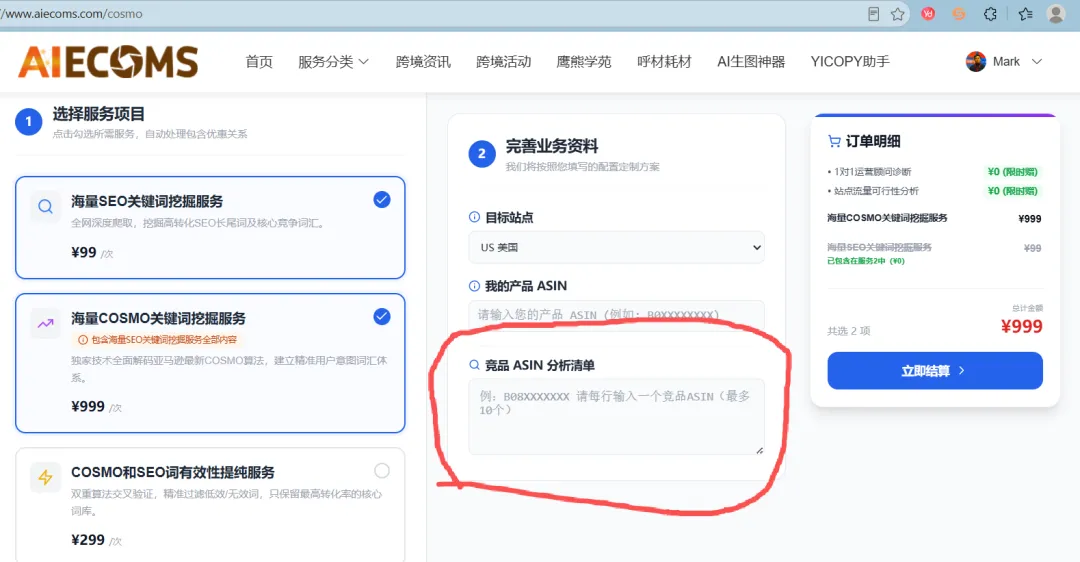Open the browser extensions puzzle icon

tap(990, 14)
